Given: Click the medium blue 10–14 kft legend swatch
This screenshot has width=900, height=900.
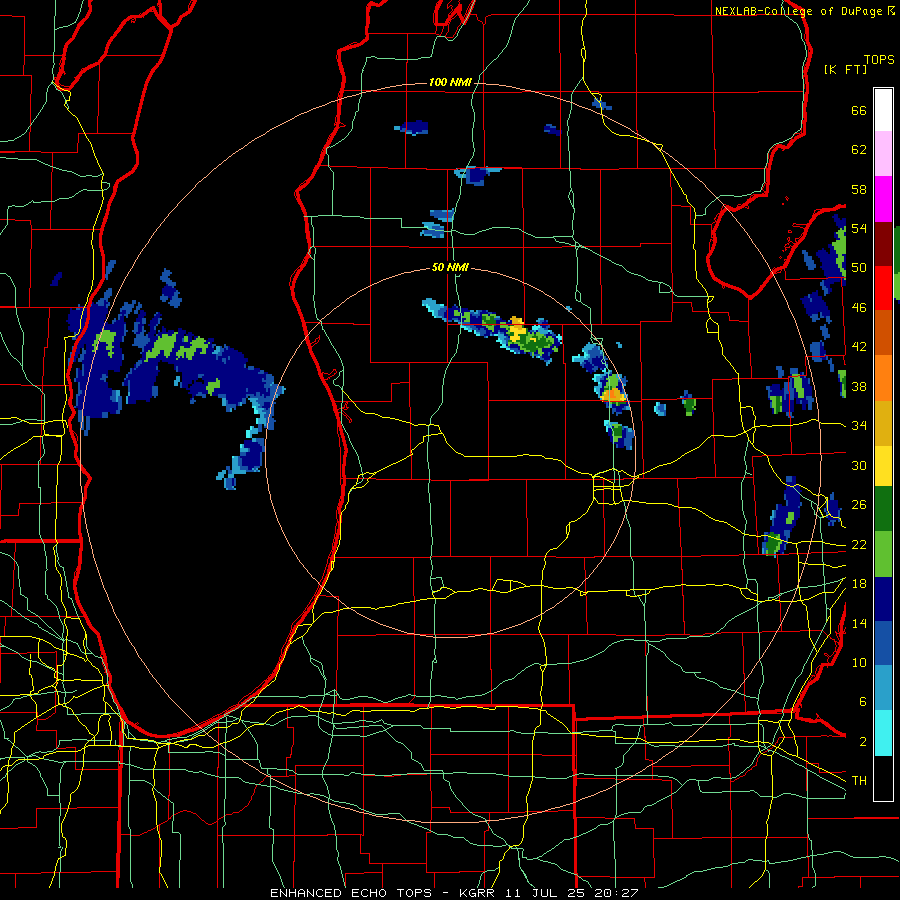Looking at the screenshot, I should point(883,643).
